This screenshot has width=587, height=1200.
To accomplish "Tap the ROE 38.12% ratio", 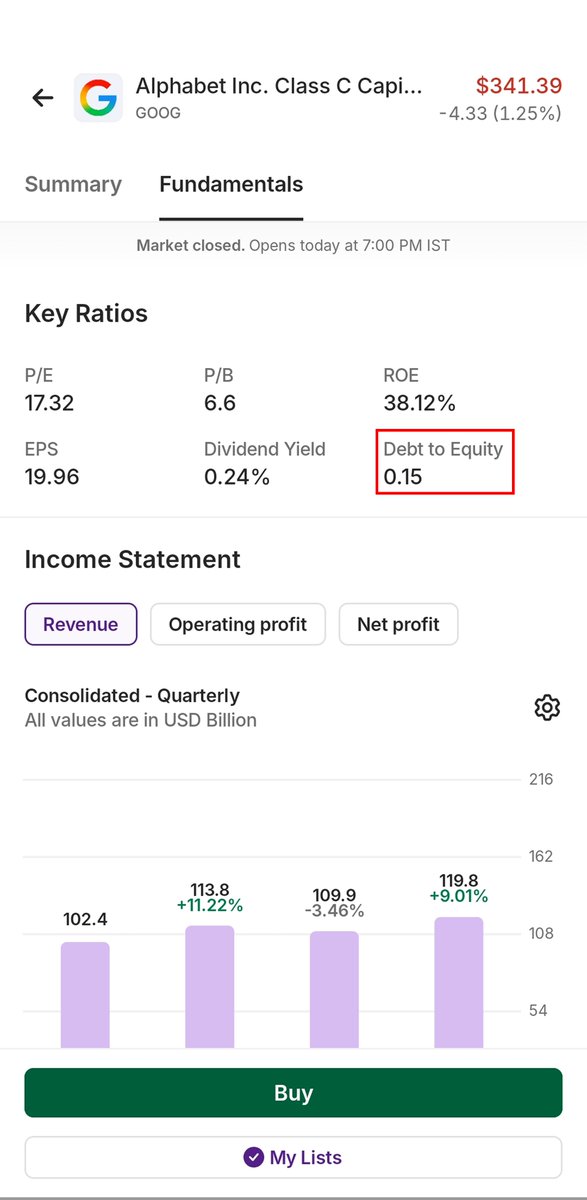I will pos(419,390).
